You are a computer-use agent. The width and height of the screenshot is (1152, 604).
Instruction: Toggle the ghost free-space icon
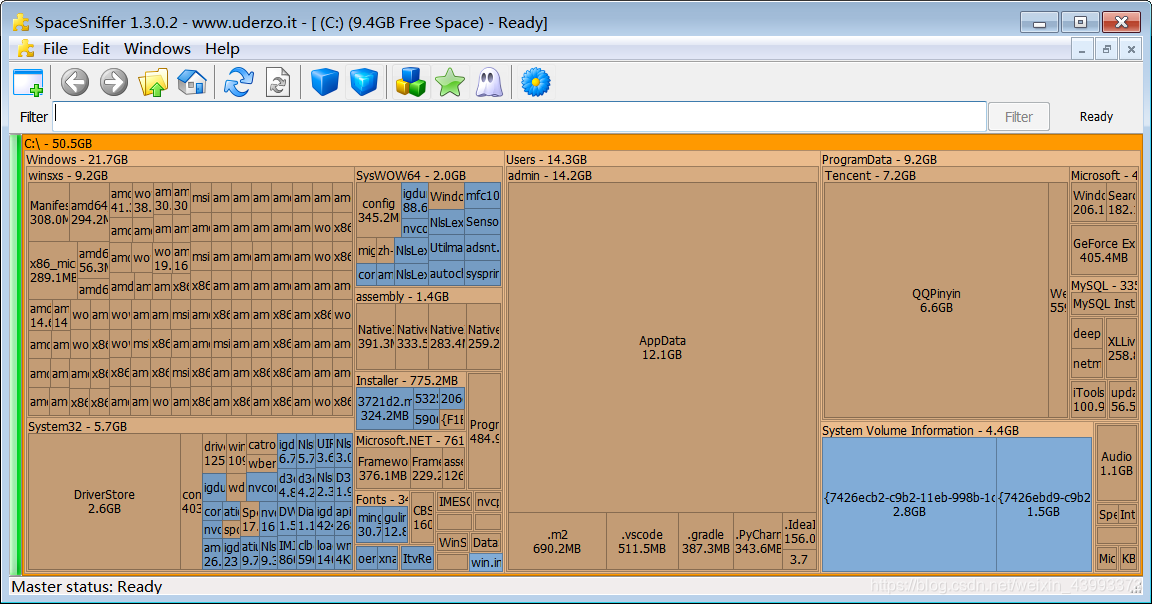(489, 82)
